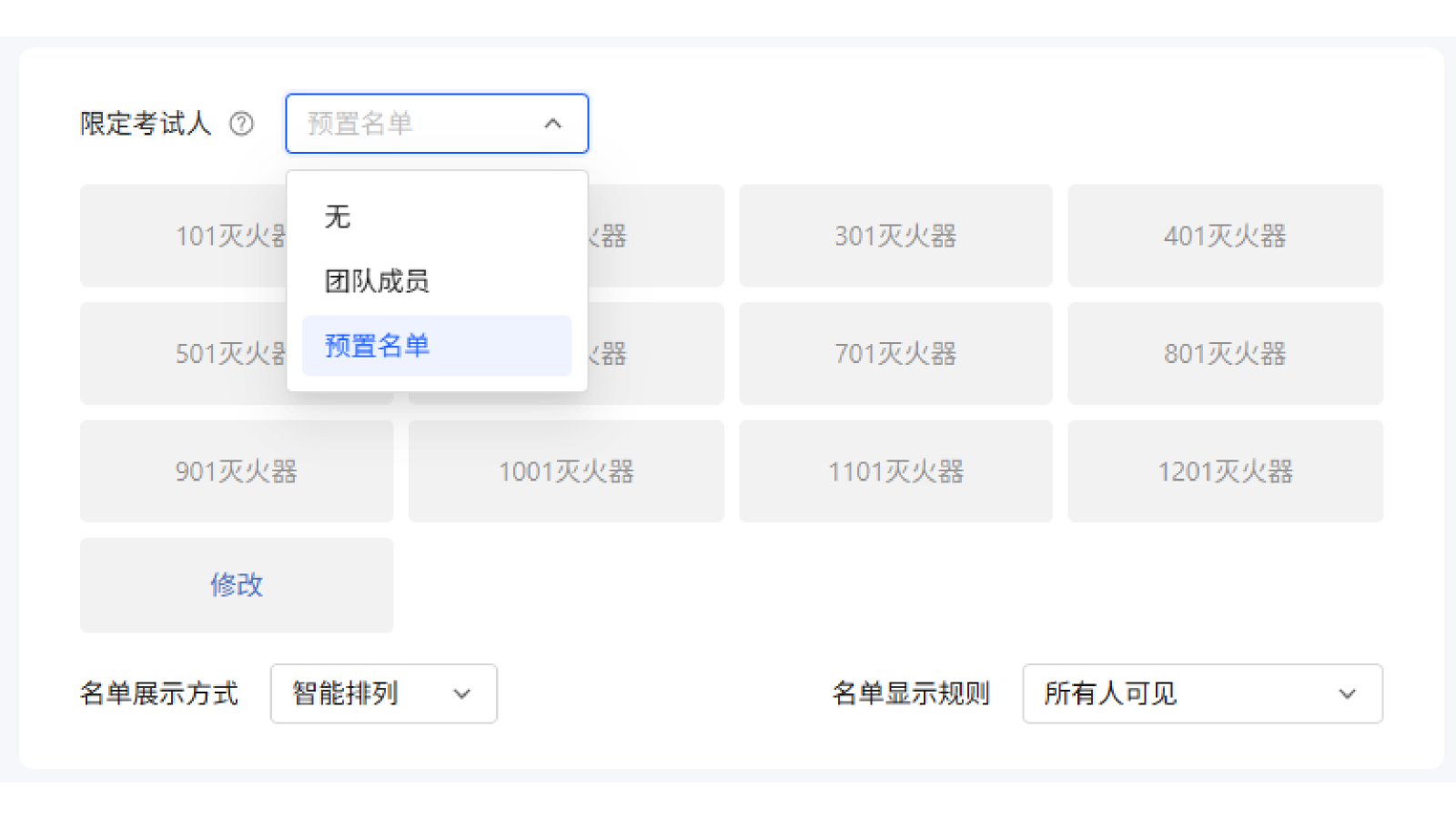Select the 1201灭火器 item
1456x819 pixels.
1225,471
